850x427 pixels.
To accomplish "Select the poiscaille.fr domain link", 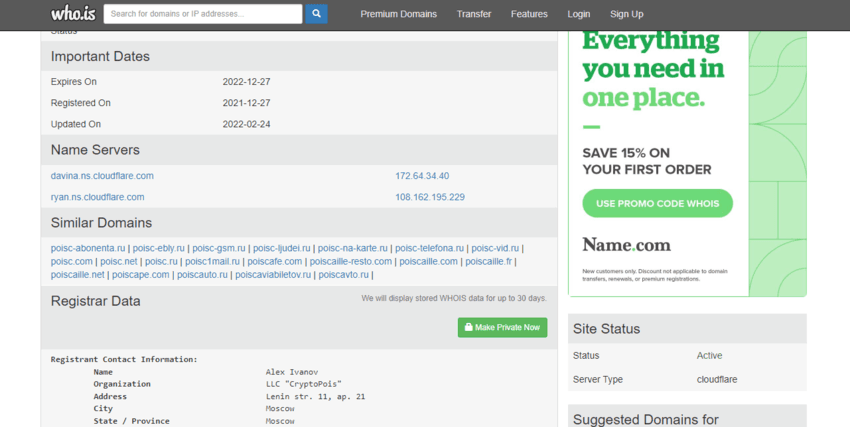I will [x=489, y=261].
